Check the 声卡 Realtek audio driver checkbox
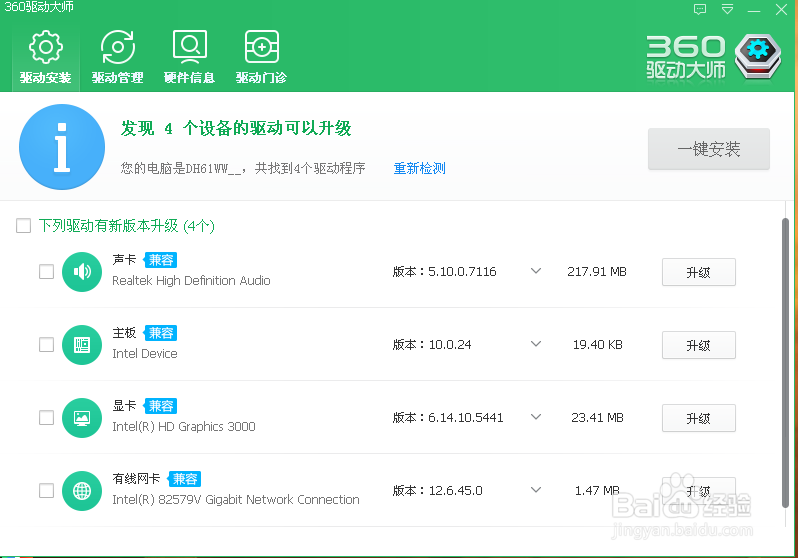This screenshot has width=798, height=558. point(46,271)
